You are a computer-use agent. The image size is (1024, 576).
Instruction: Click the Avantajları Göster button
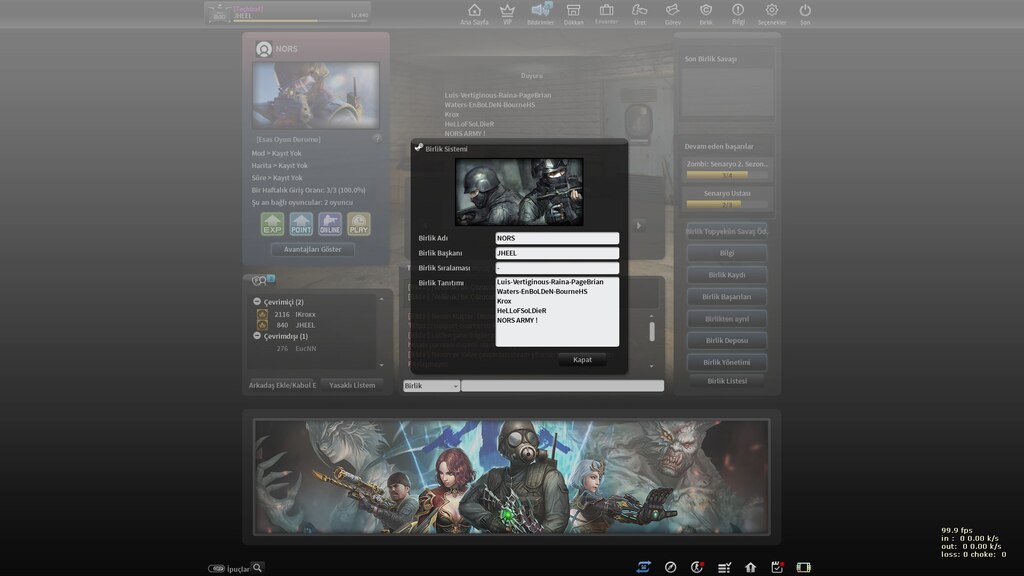pyautogui.click(x=312, y=249)
